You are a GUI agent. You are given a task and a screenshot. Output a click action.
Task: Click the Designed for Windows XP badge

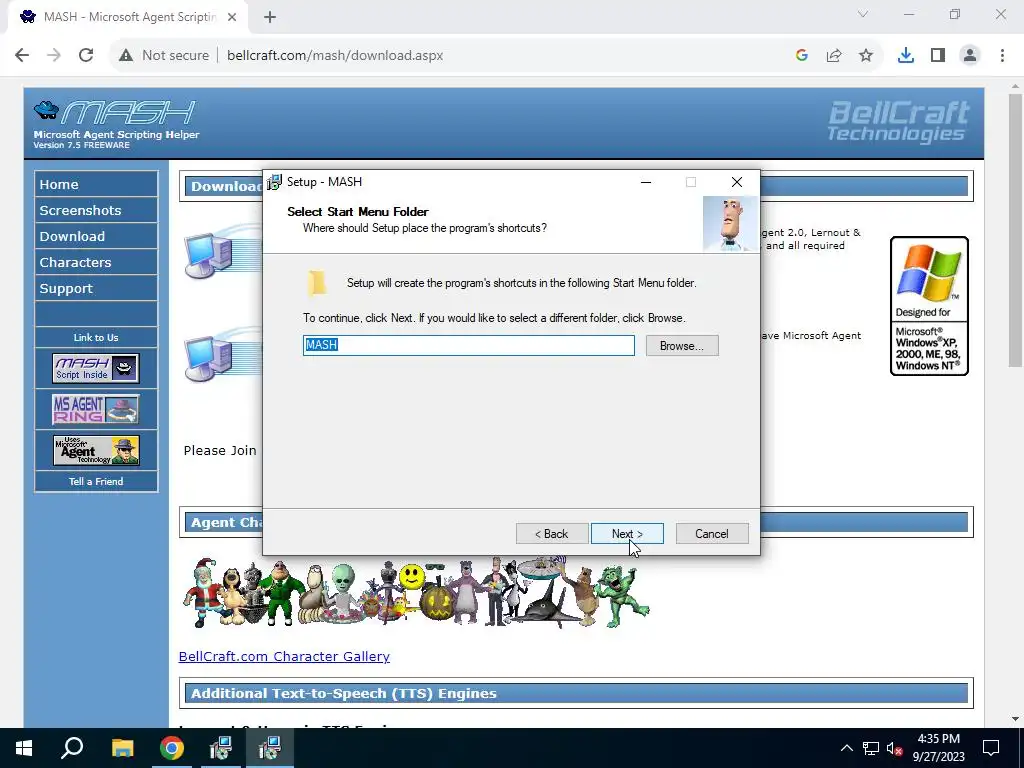click(929, 306)
